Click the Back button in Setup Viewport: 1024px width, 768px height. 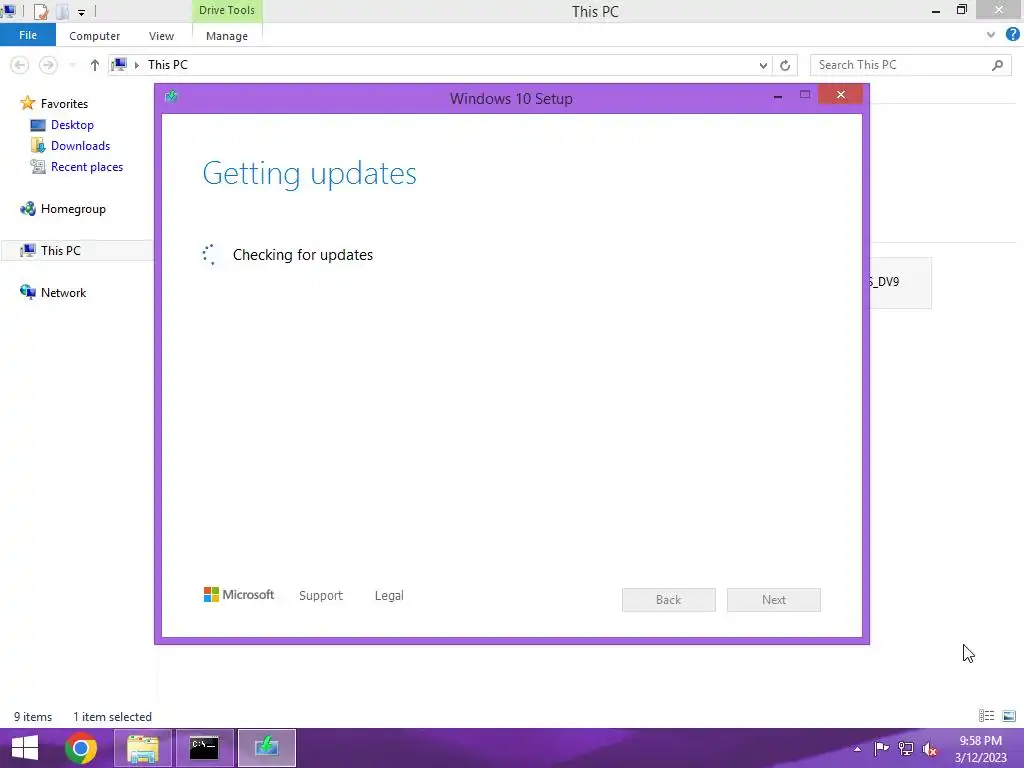668,600
